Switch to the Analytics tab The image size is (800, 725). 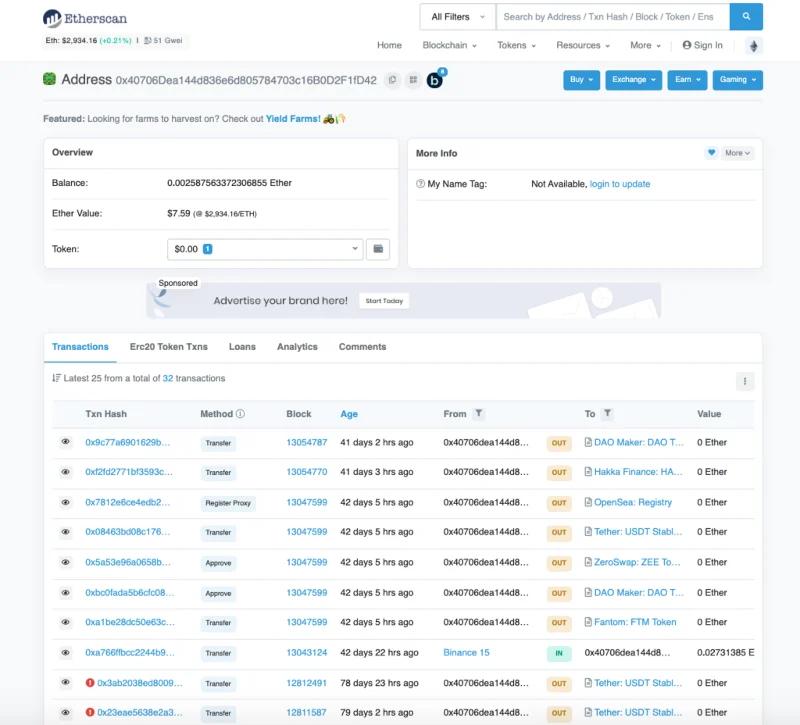click(x=297, y=347)
